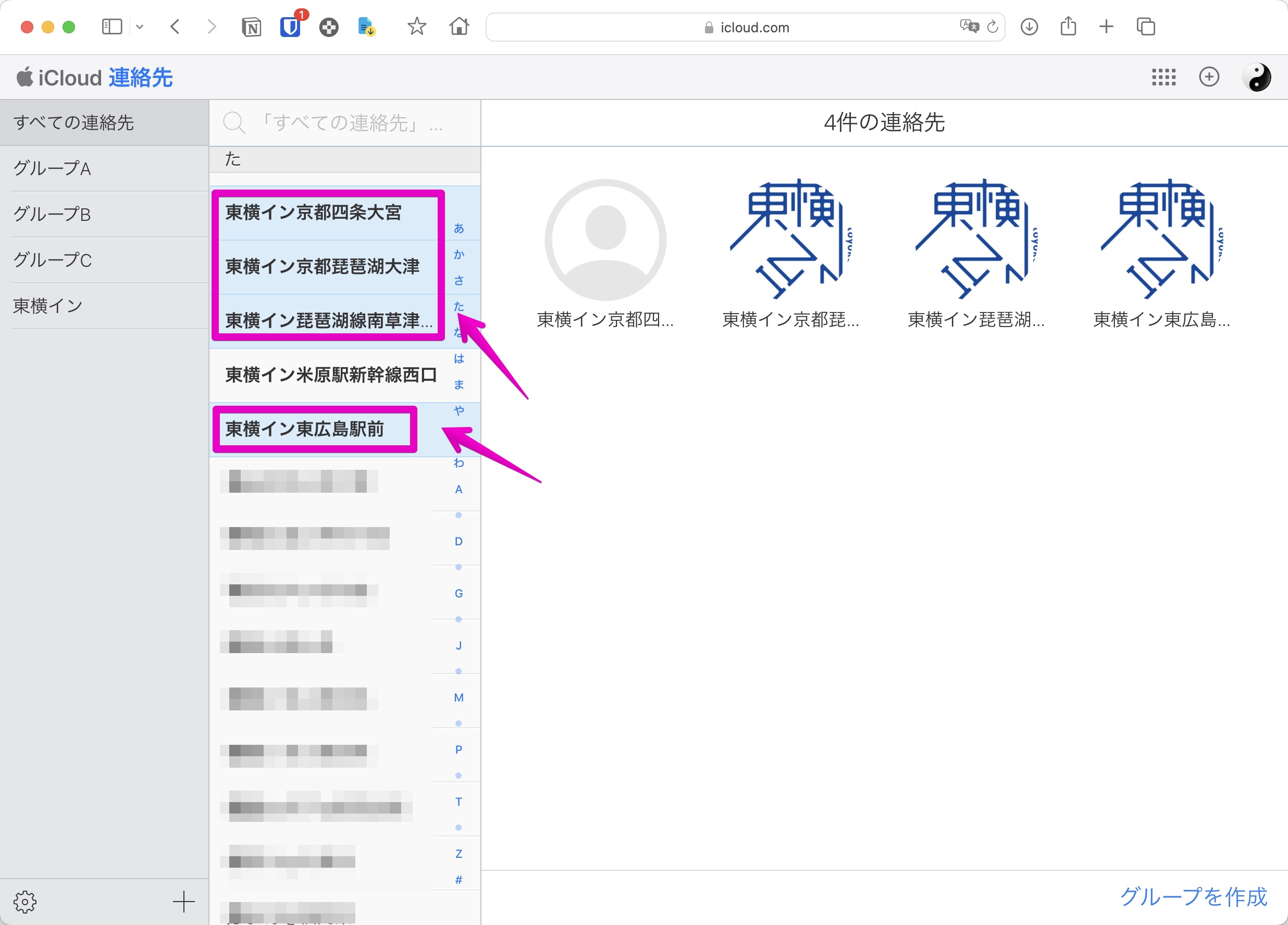The width and height of the screenshot is (1288, 925).
Task: Select グループB in the sidebar
Action: click(105, 214)
